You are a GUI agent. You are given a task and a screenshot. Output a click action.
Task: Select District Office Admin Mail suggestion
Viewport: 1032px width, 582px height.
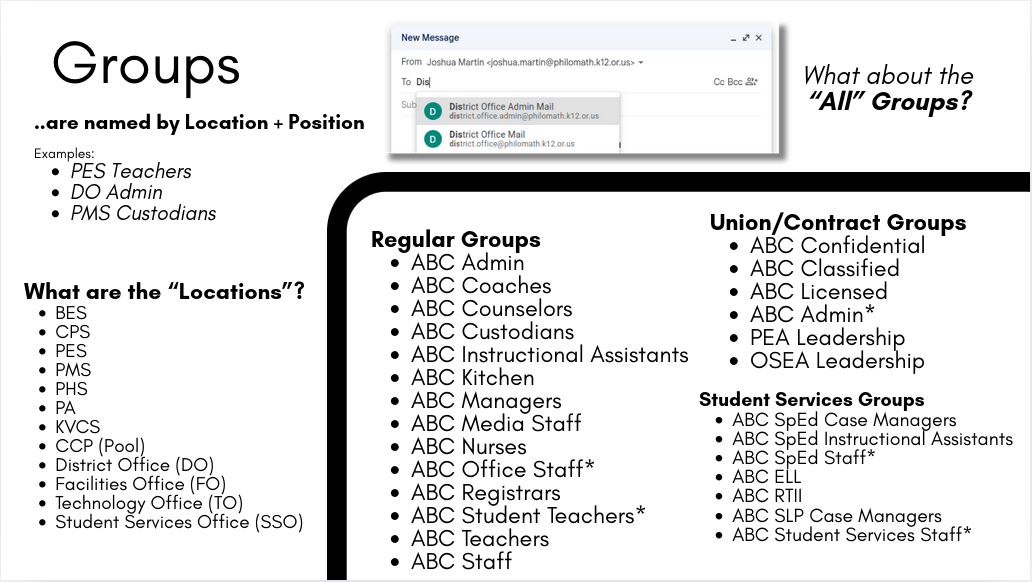(x=518, y=111)
